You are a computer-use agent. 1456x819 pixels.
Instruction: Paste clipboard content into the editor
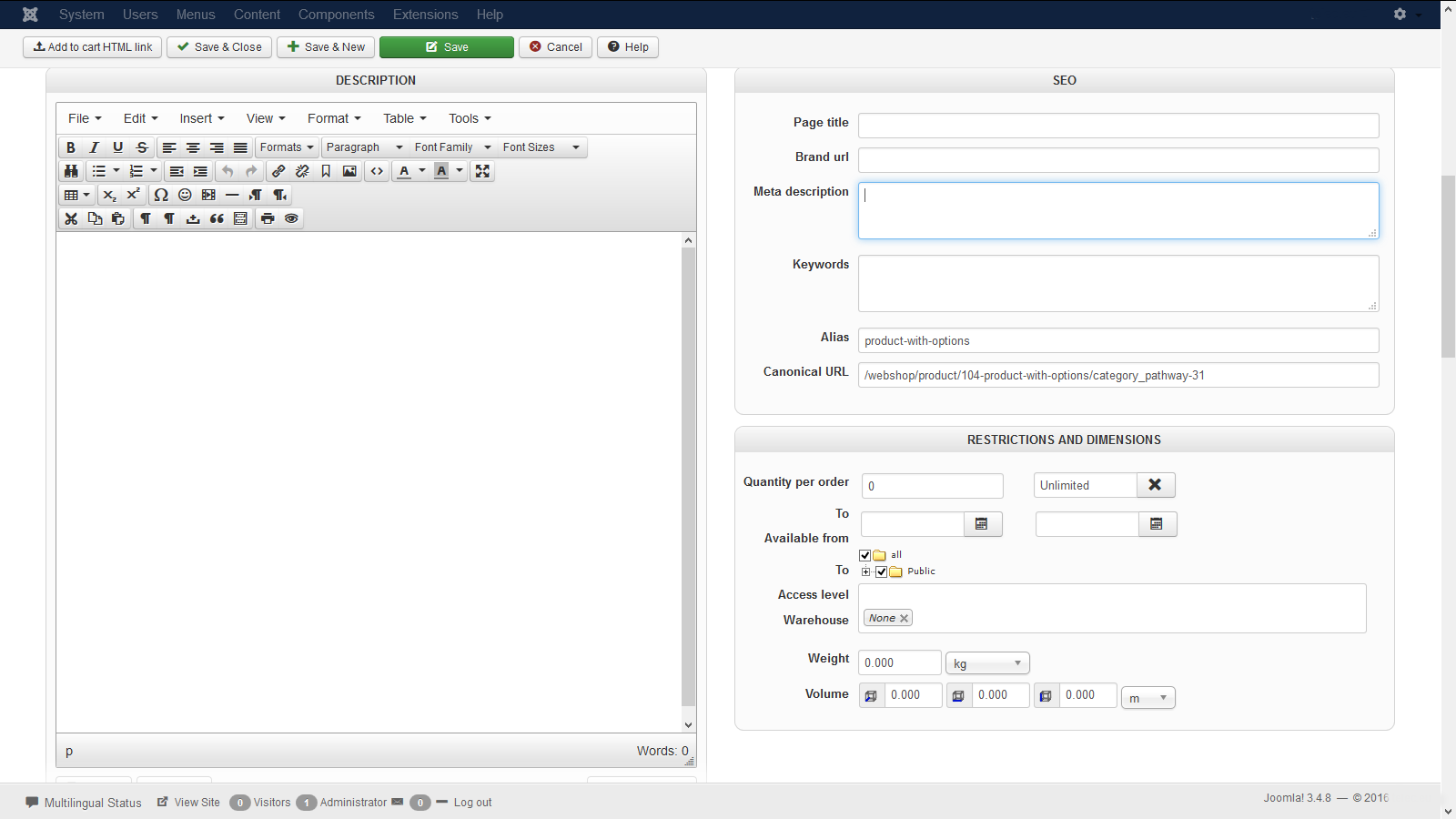[118, 218]
